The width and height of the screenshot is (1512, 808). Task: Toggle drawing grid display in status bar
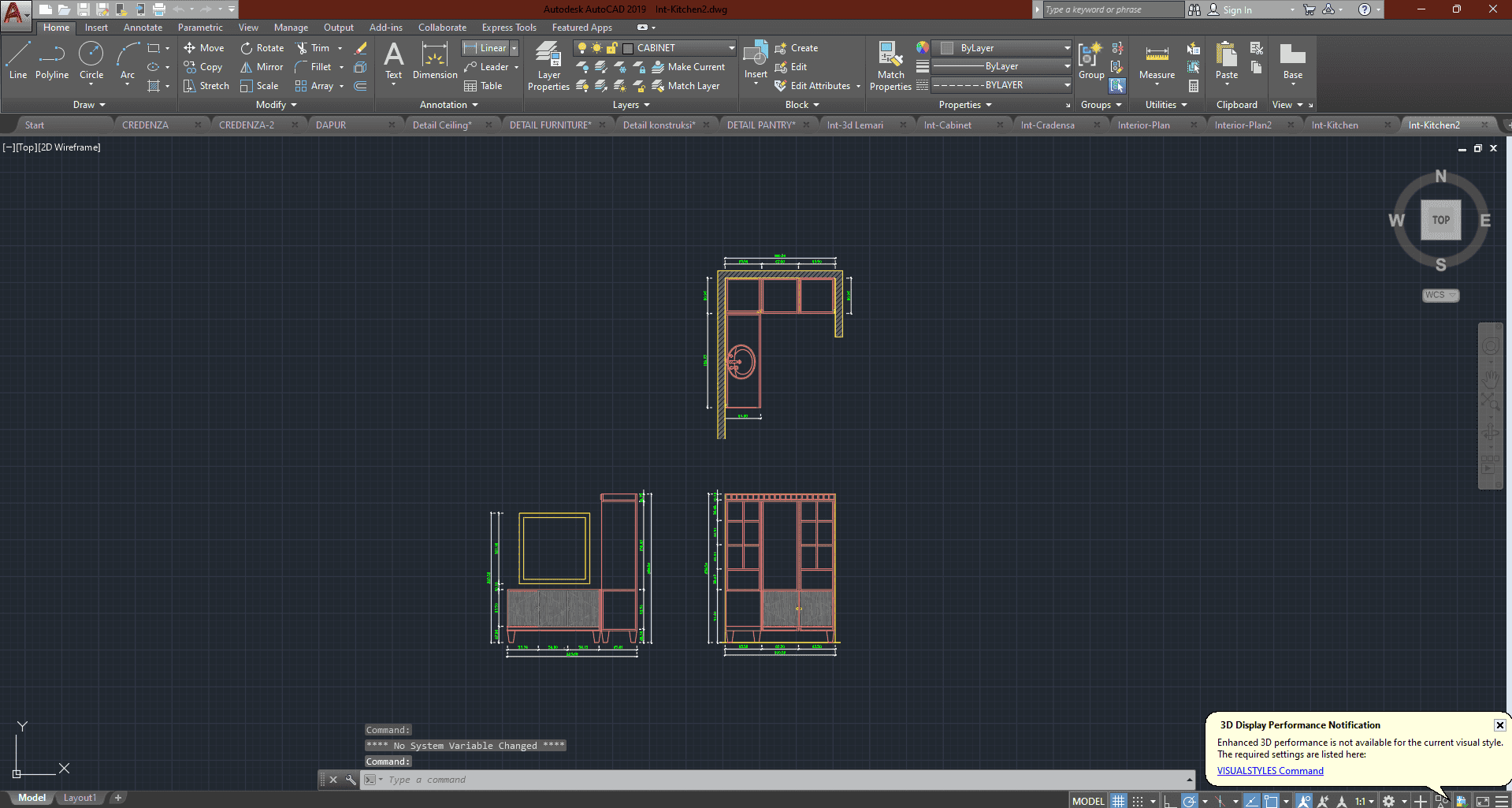tap(1118, 801)
